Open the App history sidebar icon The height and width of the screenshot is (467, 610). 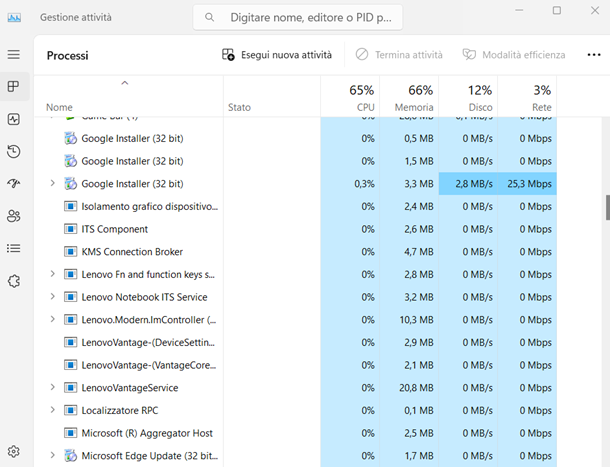tap(14, 151)
